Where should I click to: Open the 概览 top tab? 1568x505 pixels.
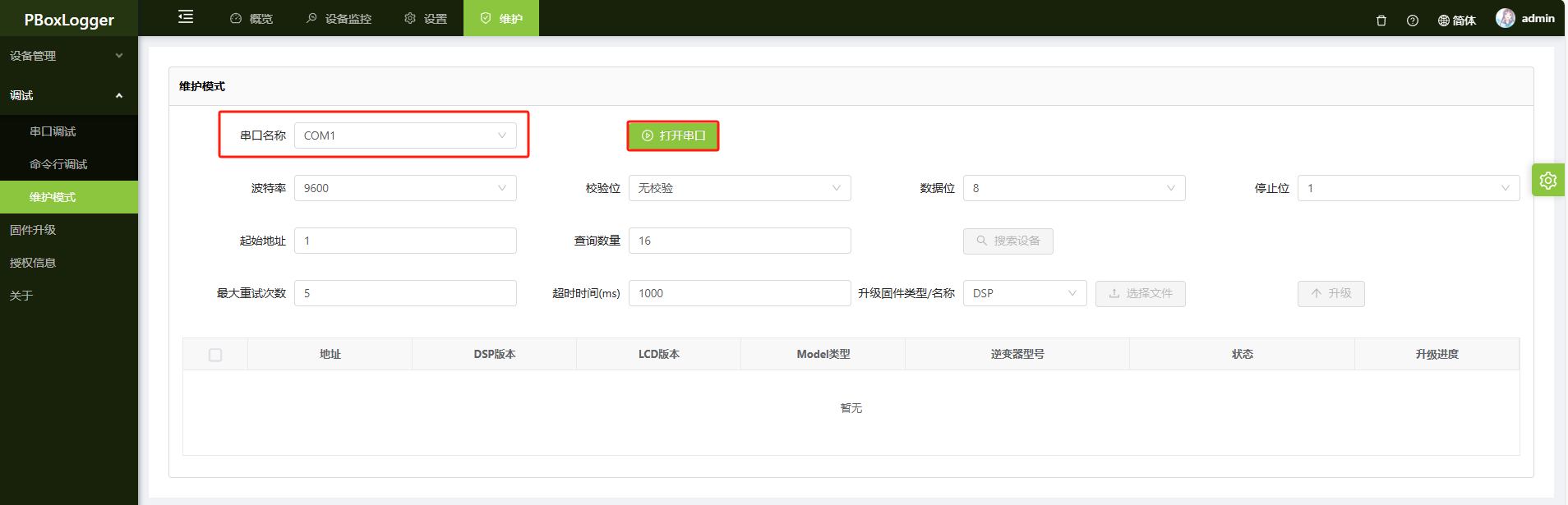(251, 18)
